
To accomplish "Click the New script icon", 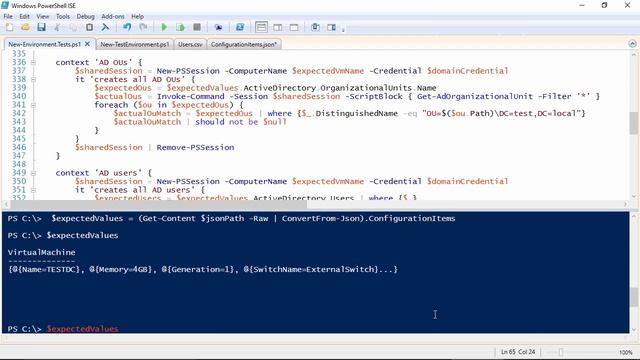I will (9, 27).
